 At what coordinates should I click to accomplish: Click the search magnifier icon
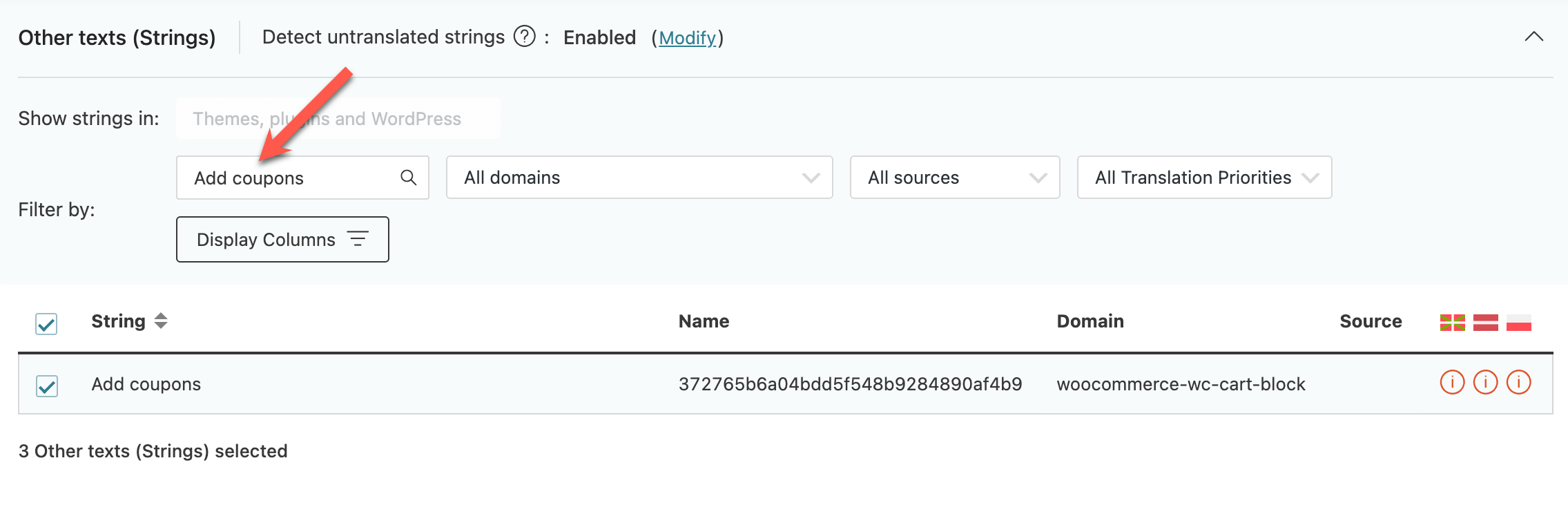(409, 178)
